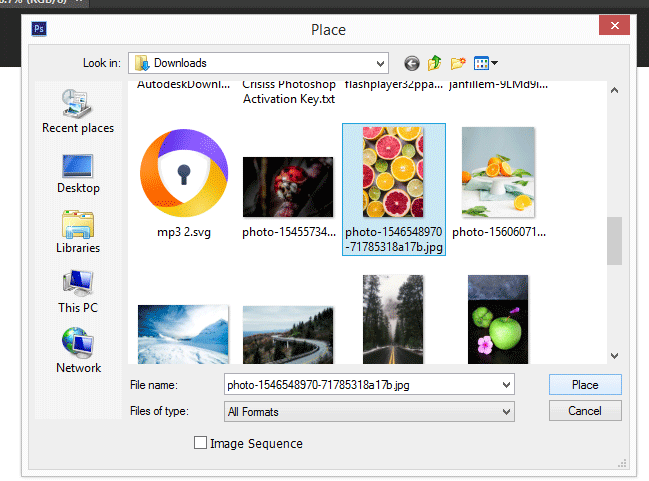Click the janfillem-9LMd9i... file name

(498, 85)
